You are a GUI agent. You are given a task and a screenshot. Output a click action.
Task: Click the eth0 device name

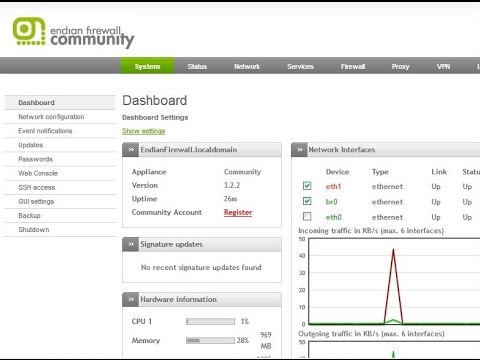[334, 217]
